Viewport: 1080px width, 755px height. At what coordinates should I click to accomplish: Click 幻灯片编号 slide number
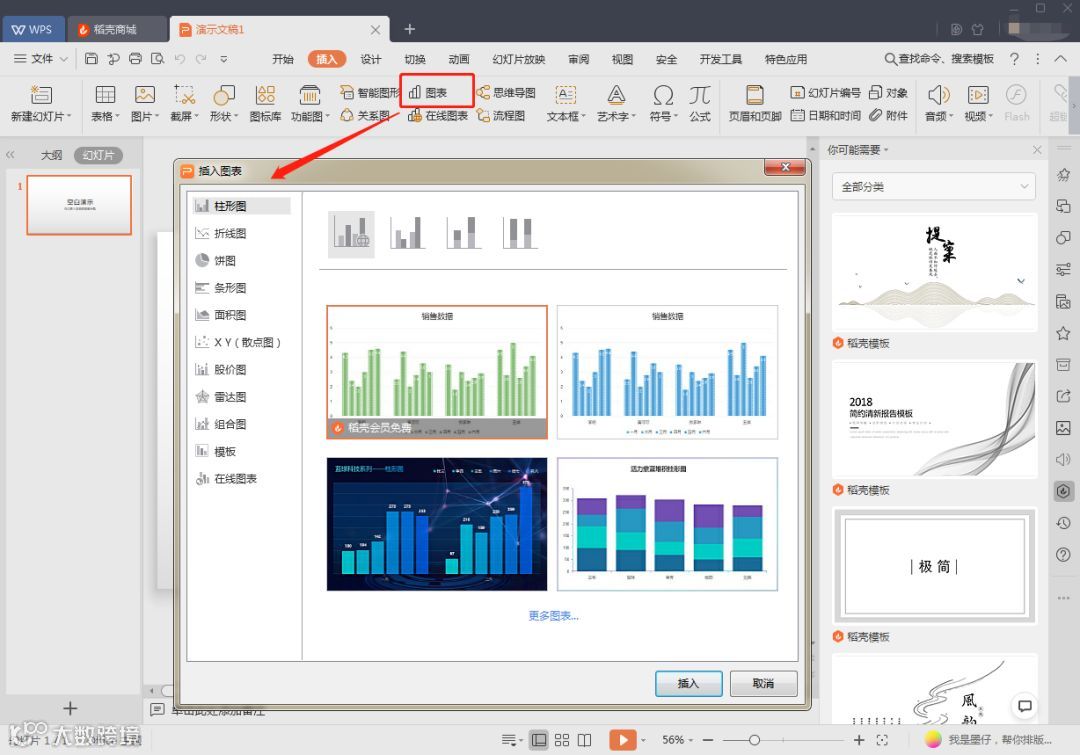(825, 92)
